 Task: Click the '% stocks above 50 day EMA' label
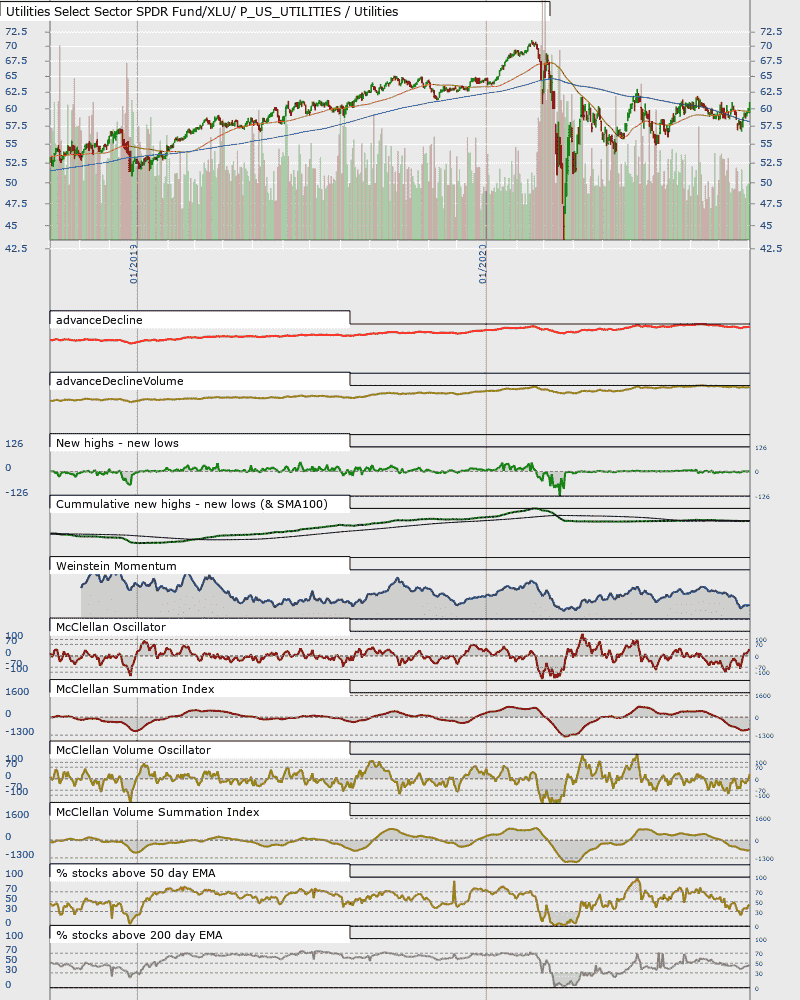tap(135, 874)
